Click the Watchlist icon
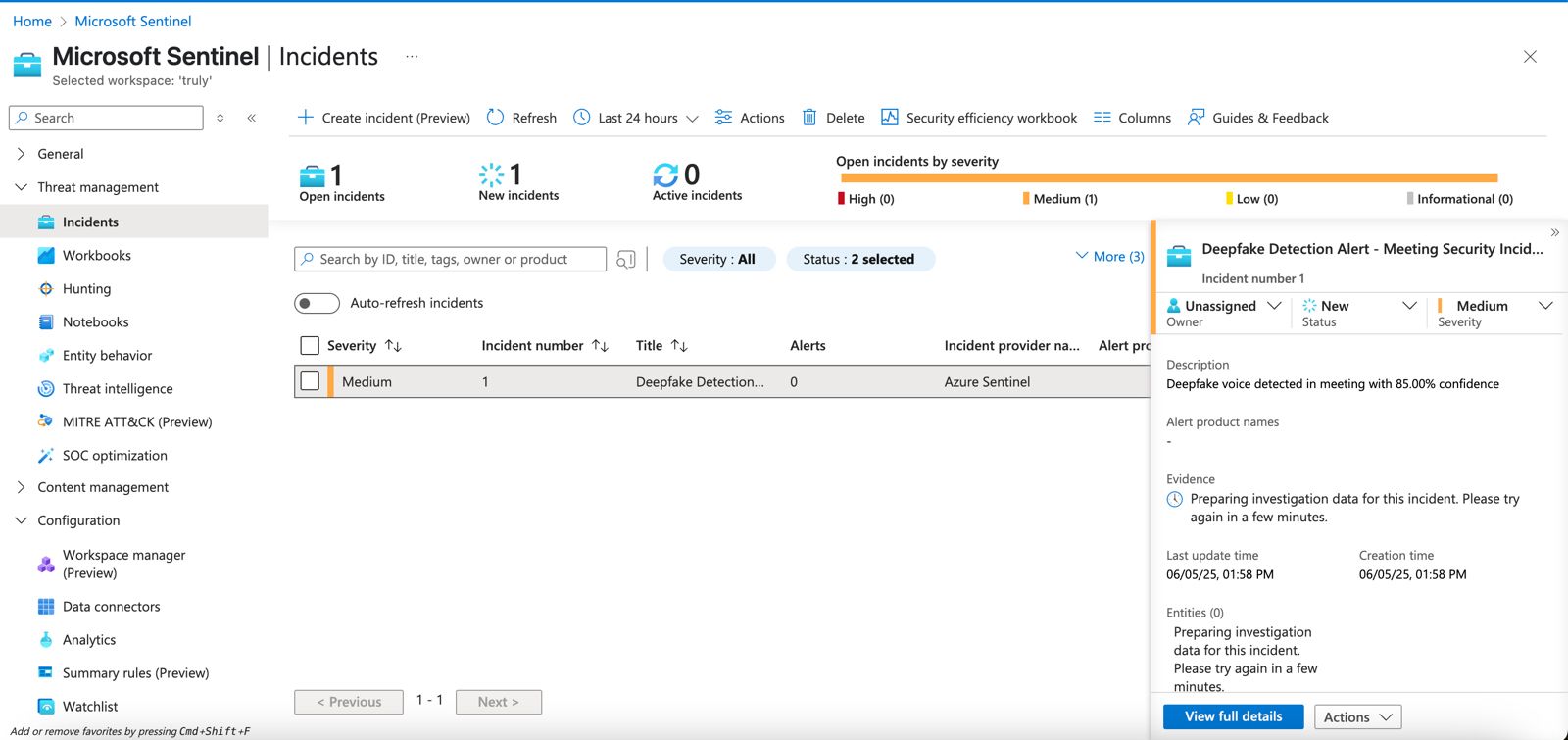1568x740 pixels. (x=46, y=707)
